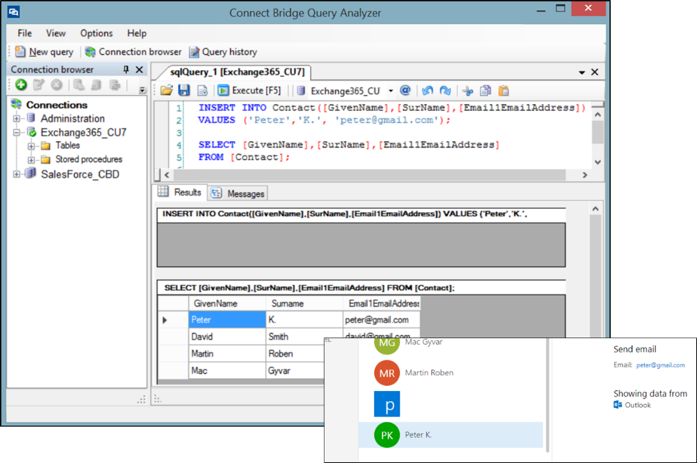
Task: Open the tab list dropdown arrow next to query tab
Action: pyautogui.click(x=581, y=72)
